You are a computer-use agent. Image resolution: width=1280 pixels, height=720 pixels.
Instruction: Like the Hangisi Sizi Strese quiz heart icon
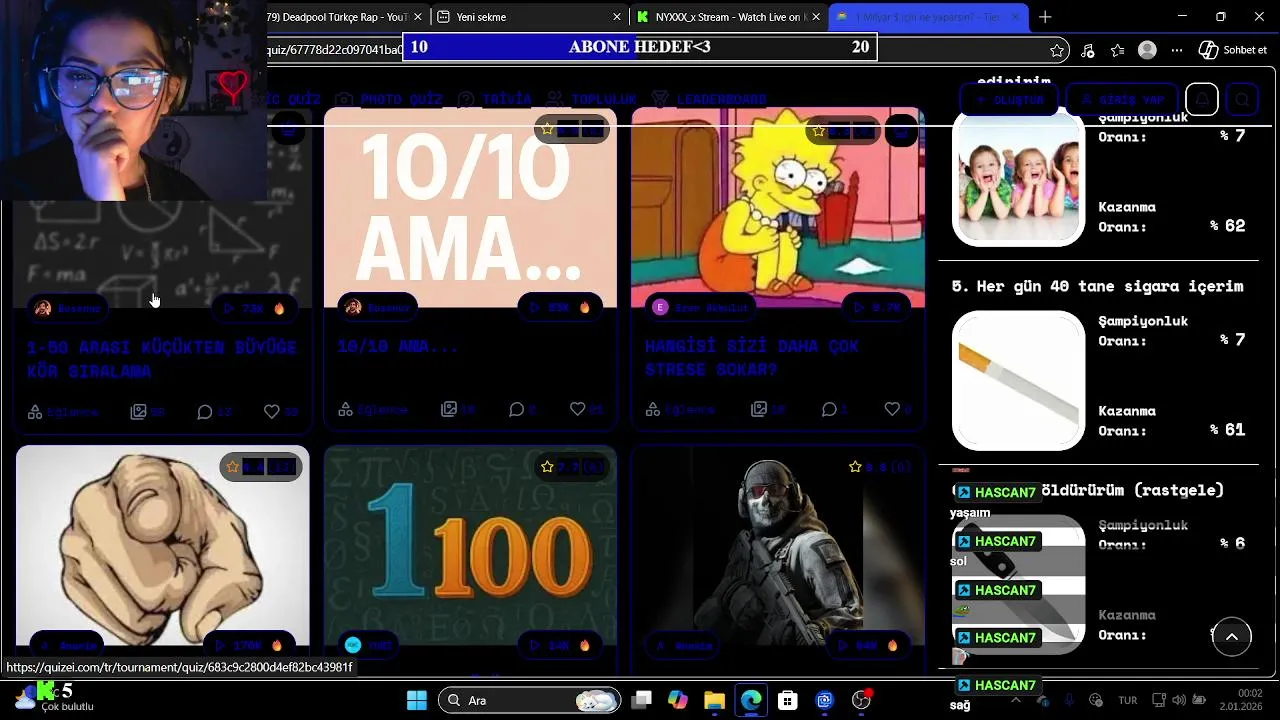892,409
